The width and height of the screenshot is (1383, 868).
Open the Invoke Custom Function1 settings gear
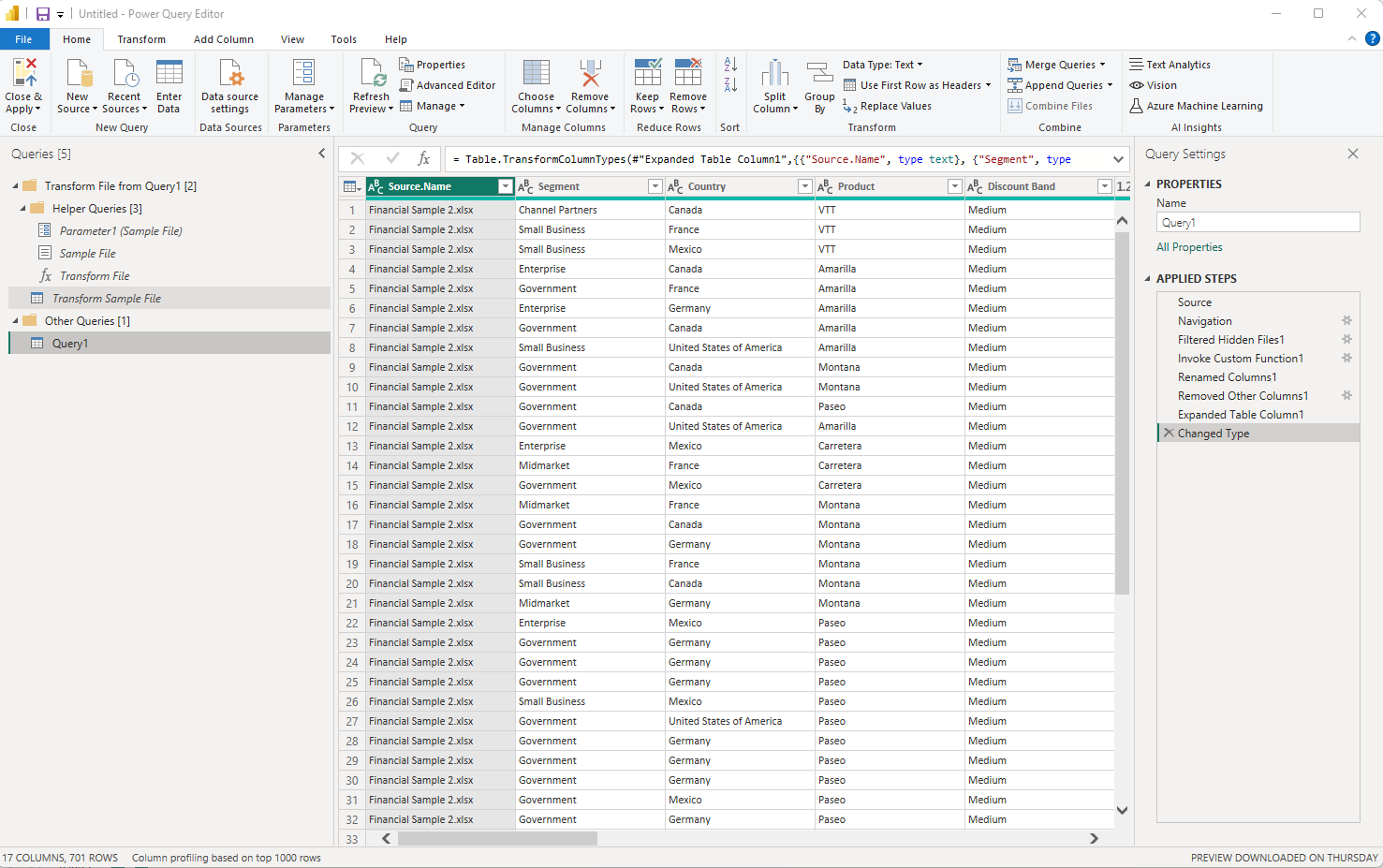click(1347, 358)
